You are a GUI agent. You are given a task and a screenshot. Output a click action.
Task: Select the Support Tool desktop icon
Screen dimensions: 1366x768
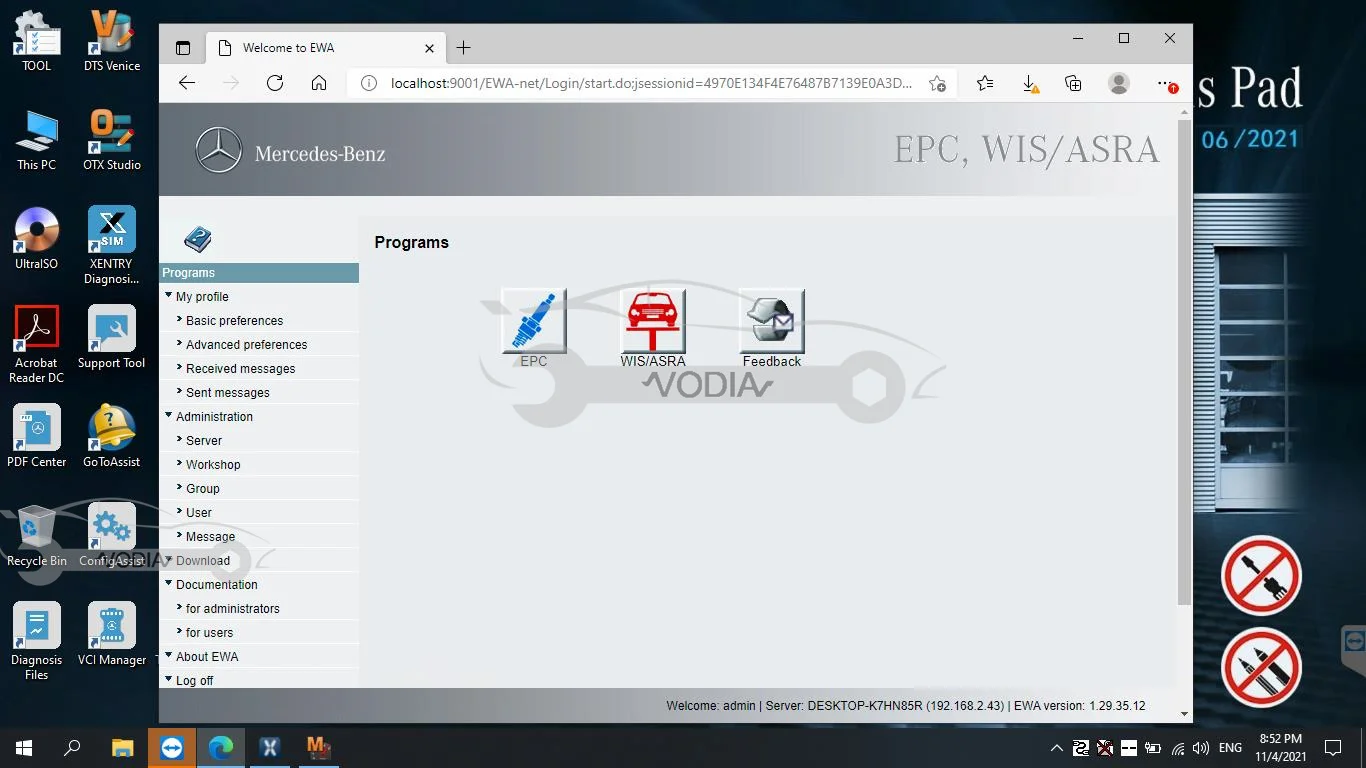112,338
